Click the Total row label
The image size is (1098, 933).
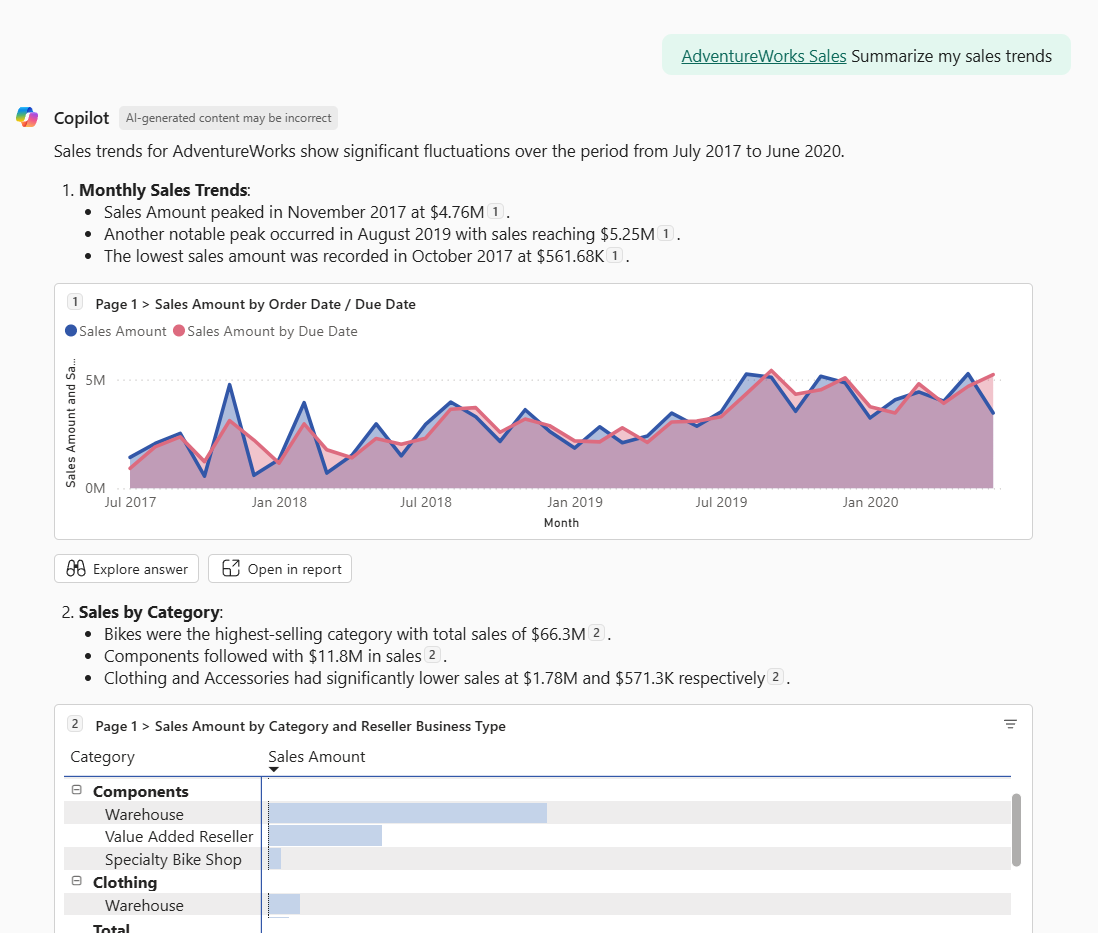tap(111, 927)
